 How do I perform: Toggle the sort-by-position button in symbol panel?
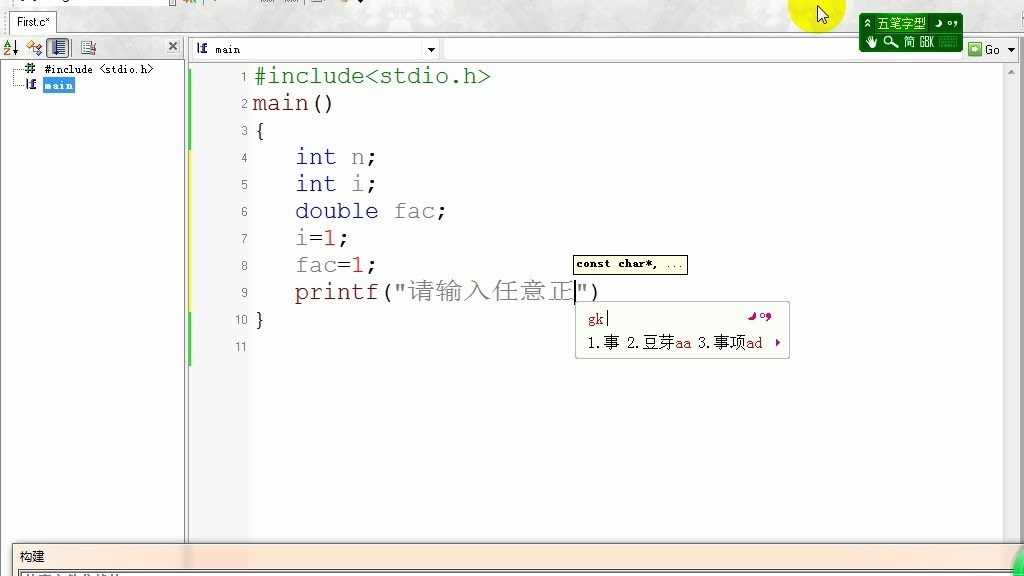coord(58,48)
